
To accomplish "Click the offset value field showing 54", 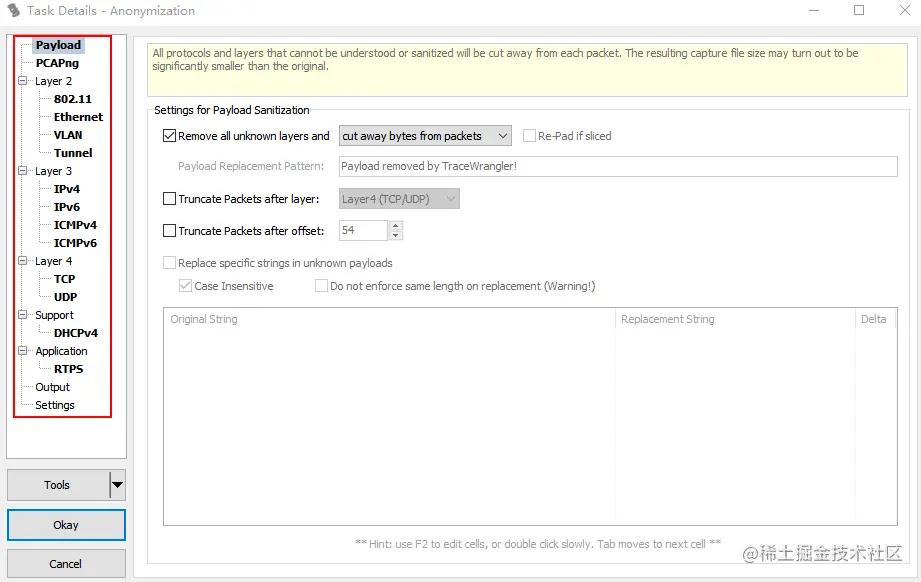I will click(x=363, y=230).
